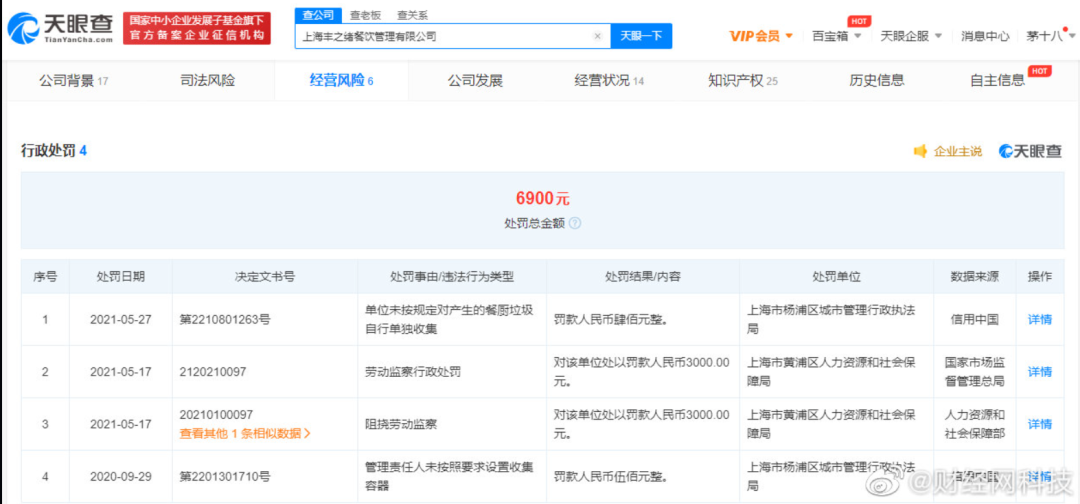Click the official credit institution red banner
1080x504 pixels.
click(x=198, y=28)
